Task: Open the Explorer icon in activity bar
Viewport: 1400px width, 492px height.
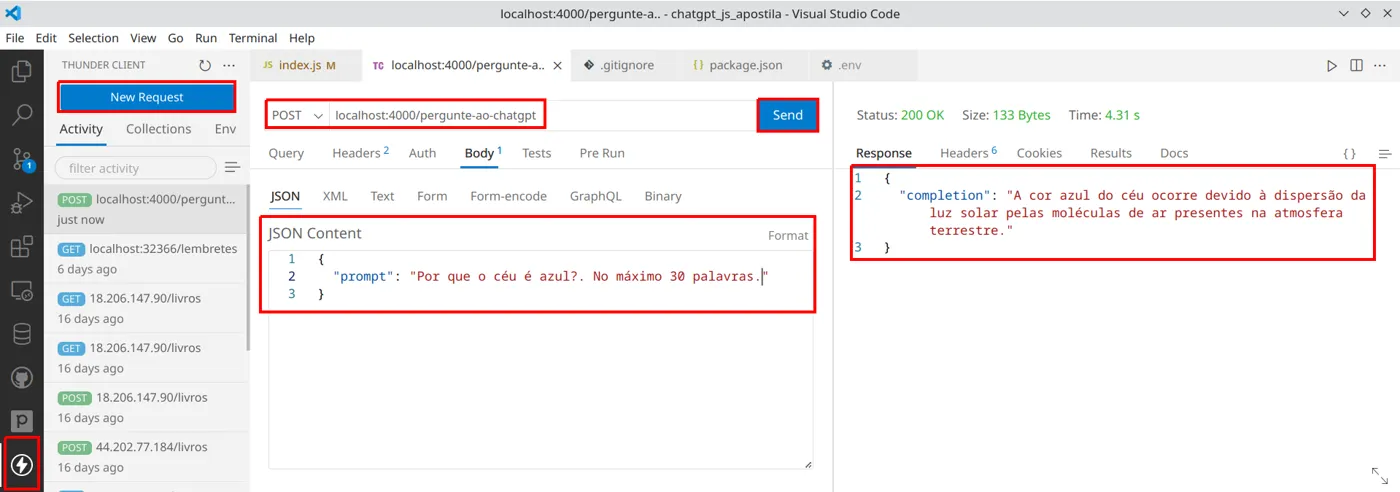Action: [21, 71]
